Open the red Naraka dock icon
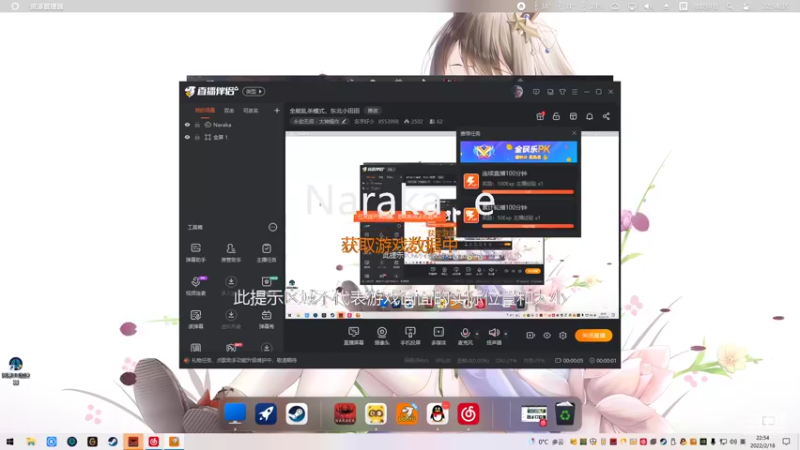 (x=345, y=414)
